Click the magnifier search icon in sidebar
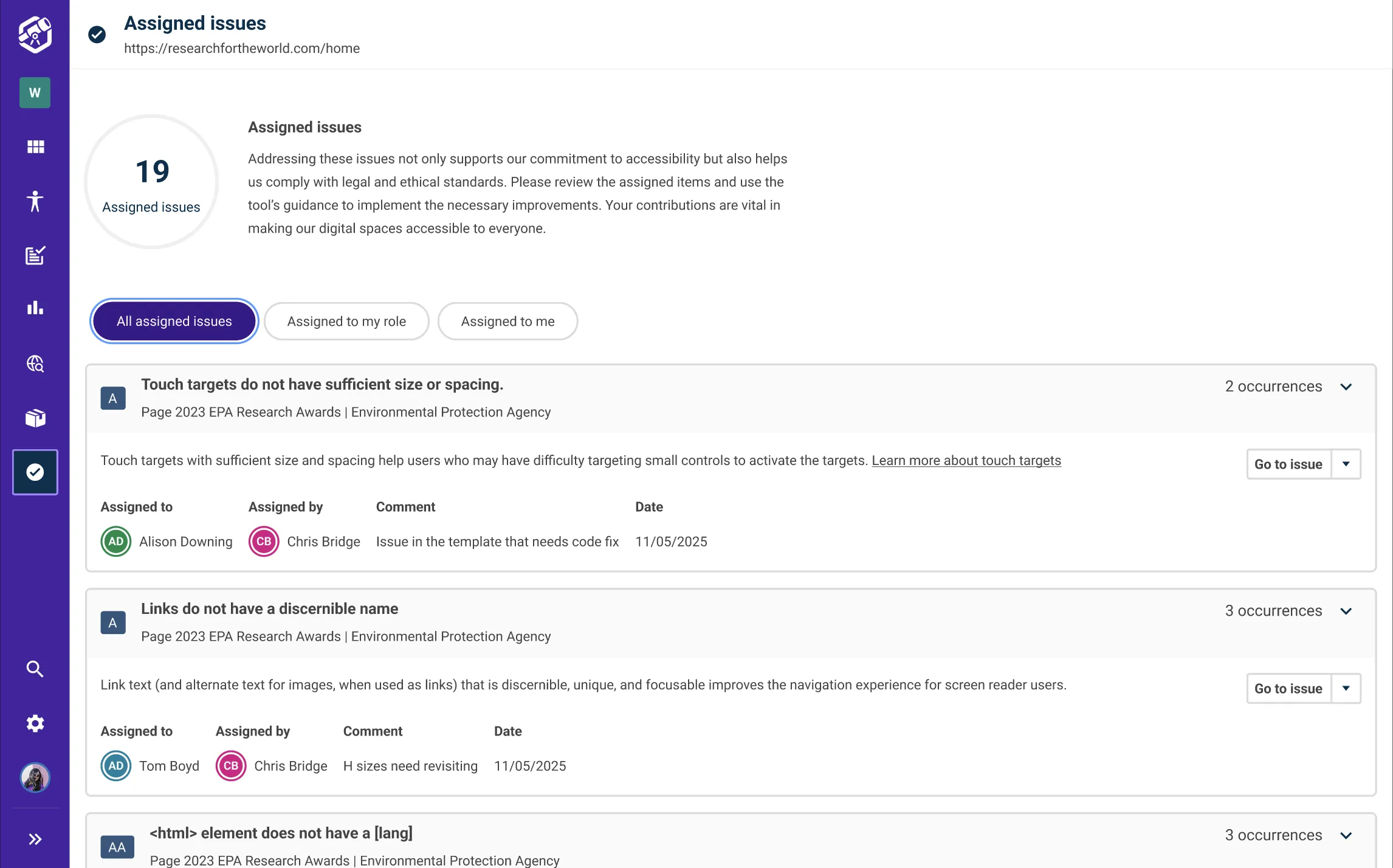 pos(35,669)
